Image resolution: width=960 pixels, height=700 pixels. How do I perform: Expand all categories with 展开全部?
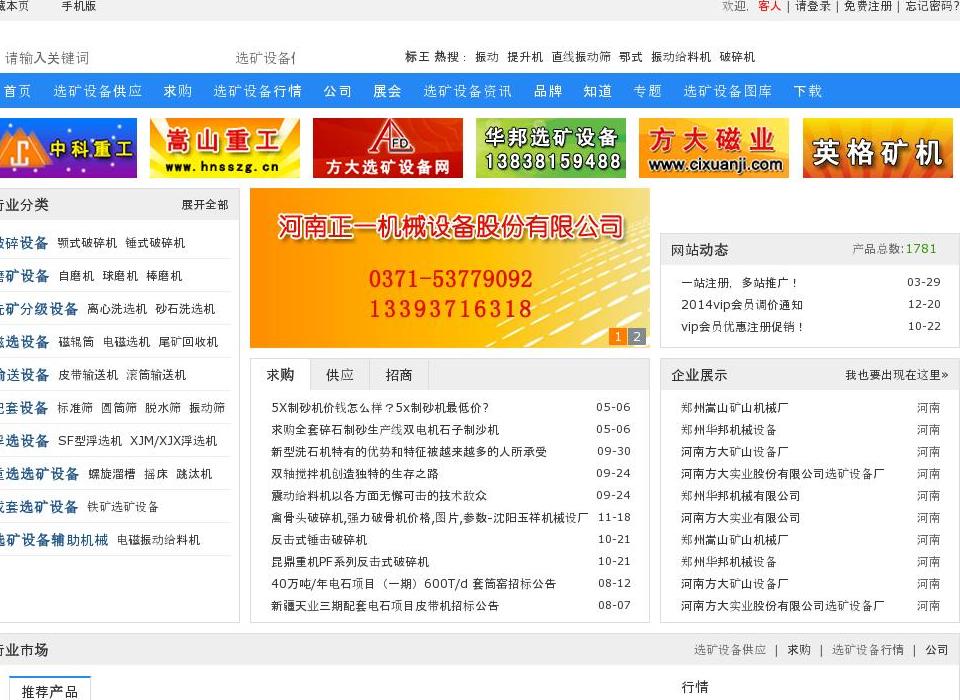[x=204, y=205]
